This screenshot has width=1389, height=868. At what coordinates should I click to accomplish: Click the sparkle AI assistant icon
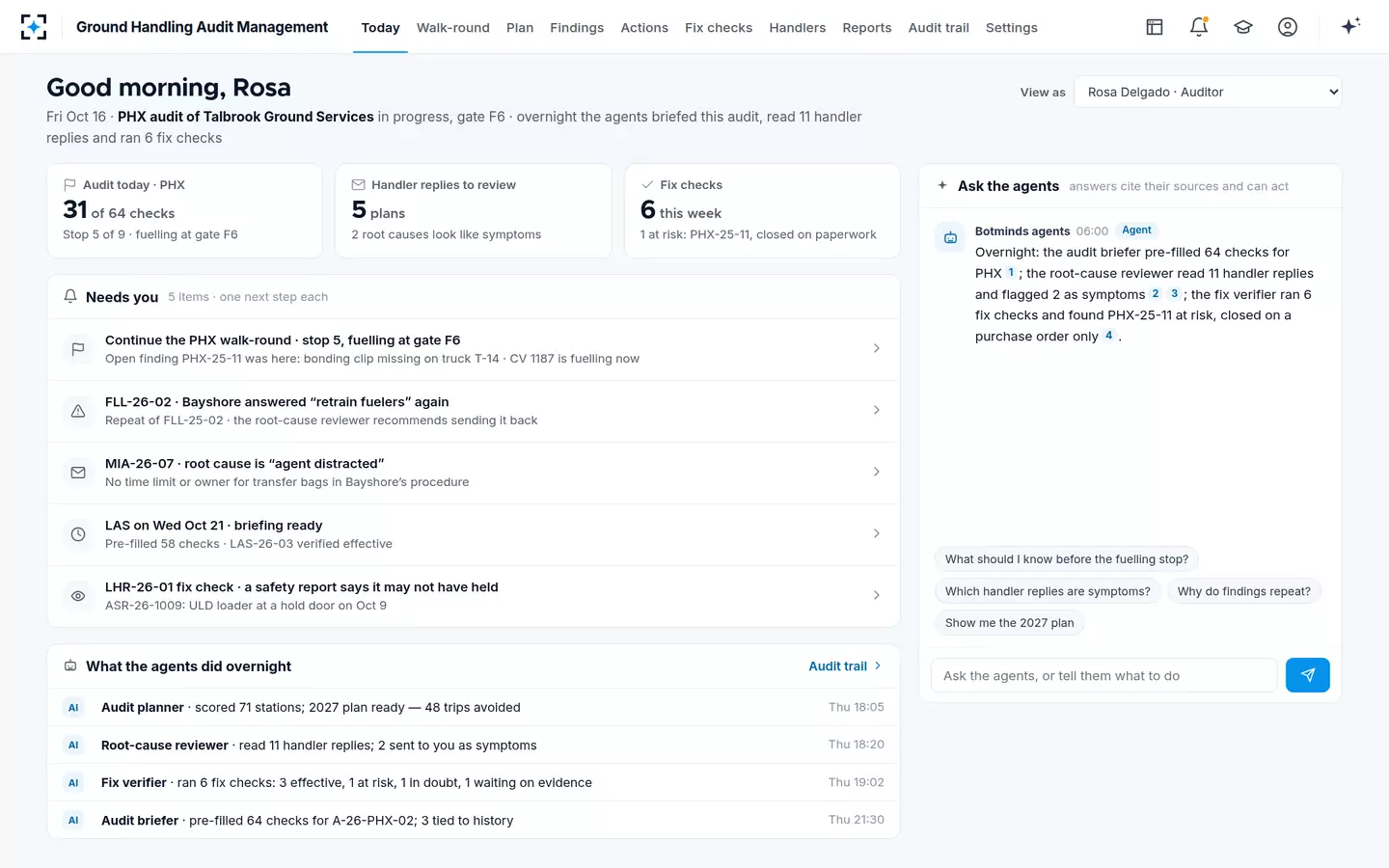(x=1350, y=26)
